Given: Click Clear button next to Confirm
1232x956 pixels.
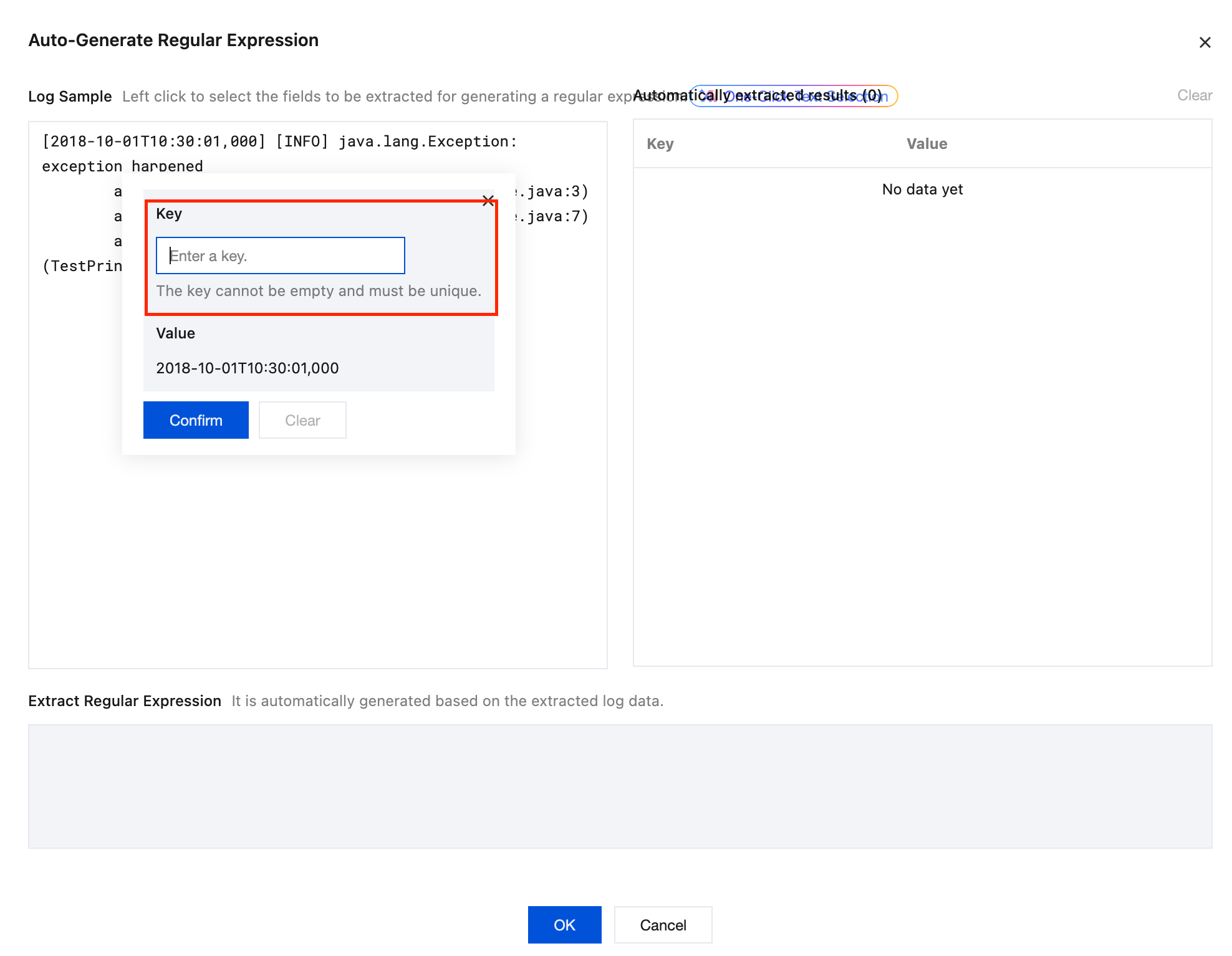Looking at the screenshot, I should [x=302, y=420].
